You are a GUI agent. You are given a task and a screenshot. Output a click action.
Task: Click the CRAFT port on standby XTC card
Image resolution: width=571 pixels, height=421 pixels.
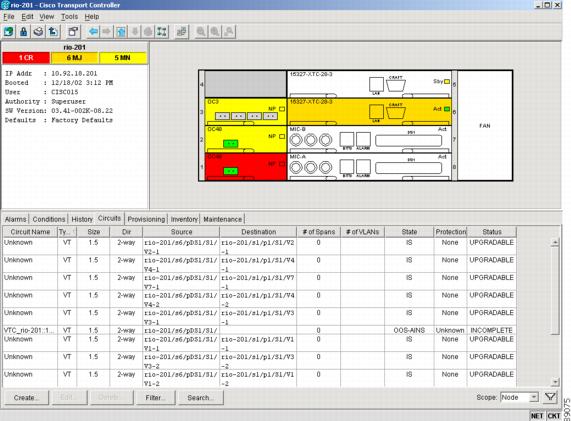tap(395, 85)
